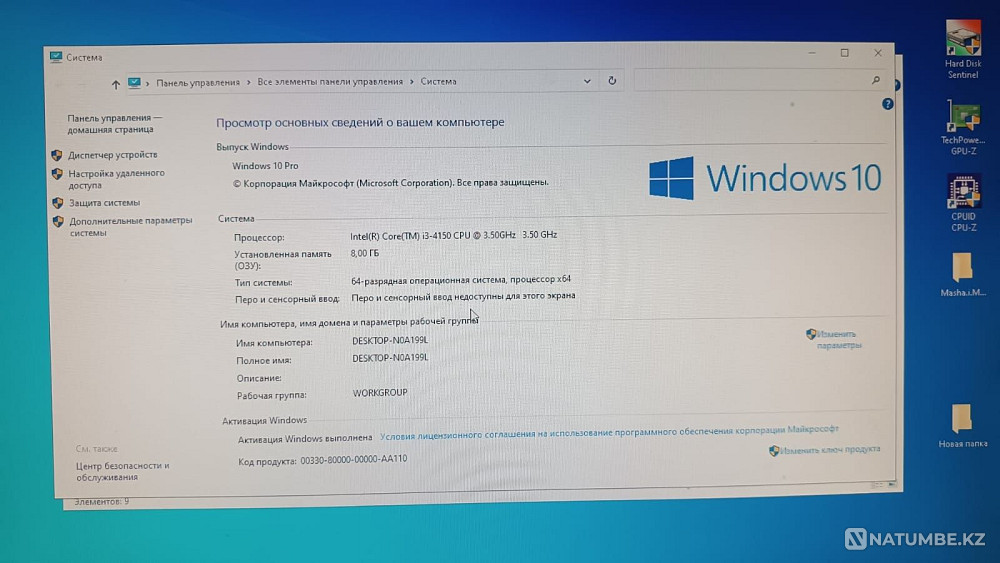Click shield icon beside Диспетчер устройств
Viewport: 1000px width, 563px height.
tap(57, 155)
